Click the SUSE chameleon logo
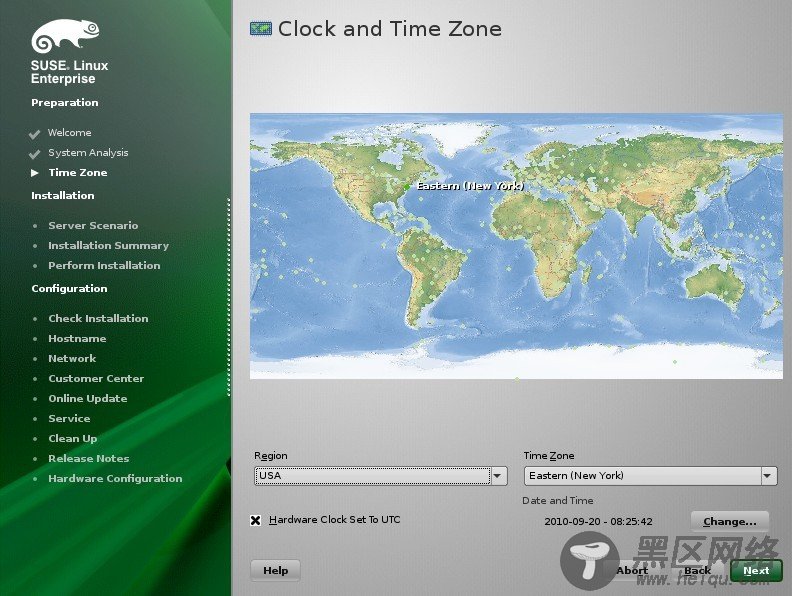Screen dimensions: 792x596 click(65, 36)
